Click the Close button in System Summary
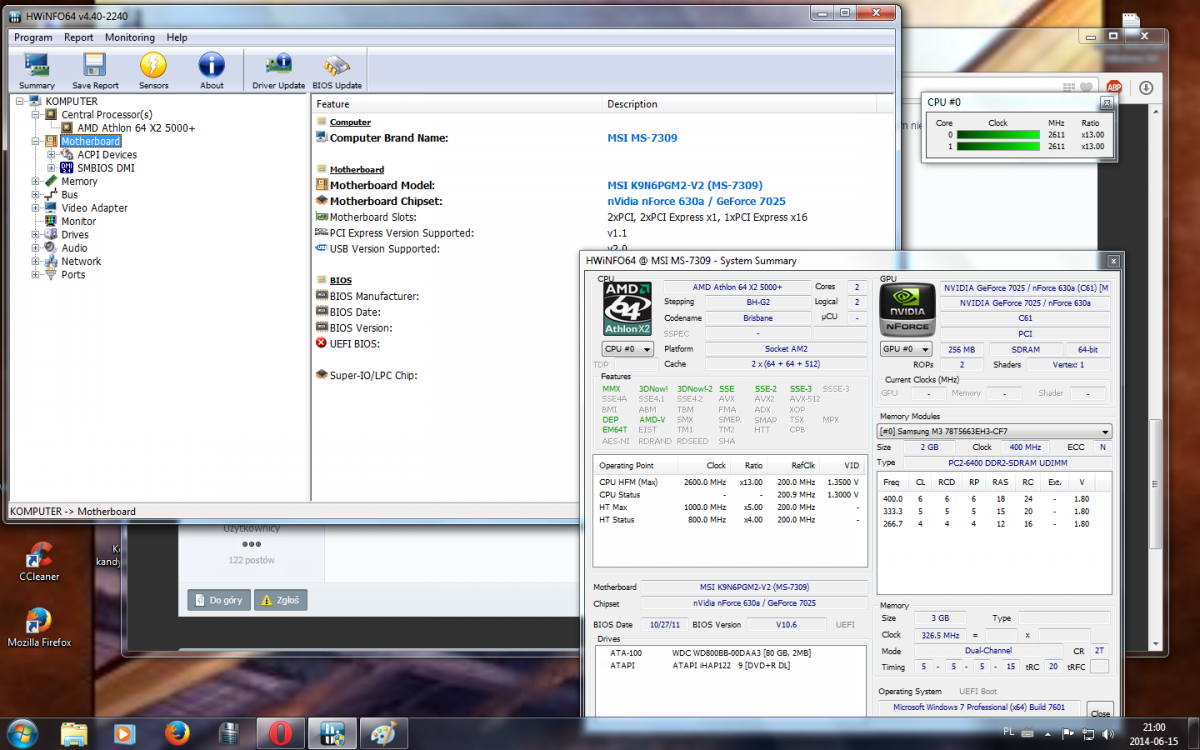Screen dimensions: 1200x750 tap(1100, 712)
